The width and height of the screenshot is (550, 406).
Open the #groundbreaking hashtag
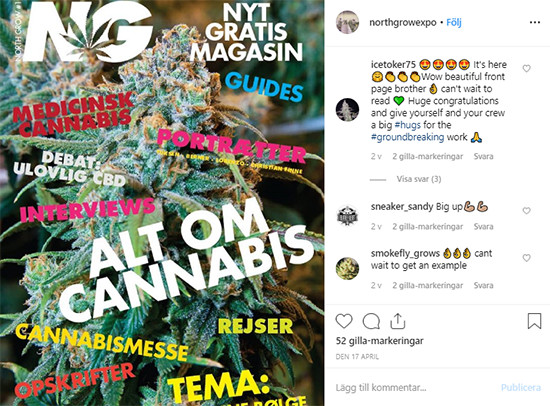pos(408,137)
